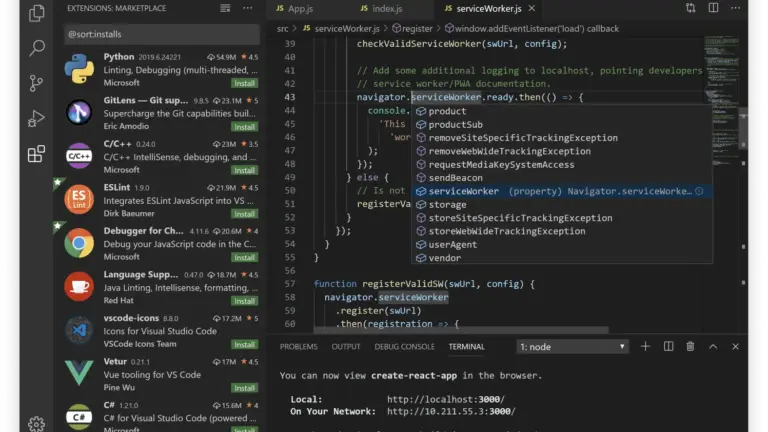Open the Debug Console tab
The image size is (768, 432).
(x=404, y=347)
